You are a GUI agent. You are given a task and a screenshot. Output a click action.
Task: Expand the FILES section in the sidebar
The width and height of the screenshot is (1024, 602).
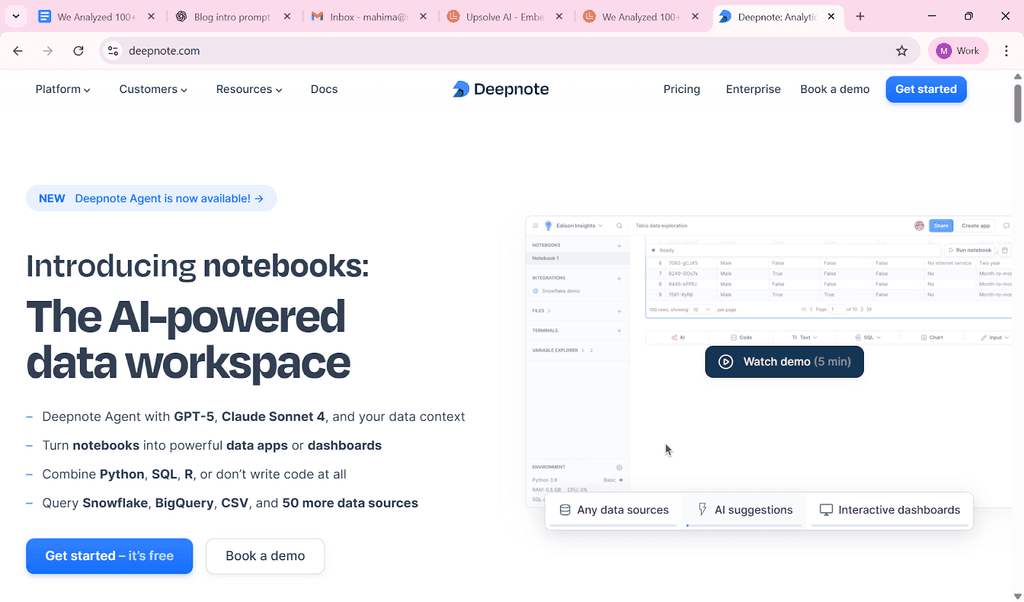point(550,310)
